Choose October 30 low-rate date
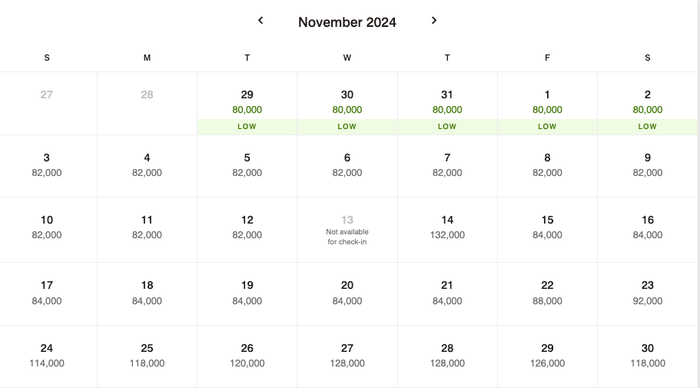 coord(347,103)
